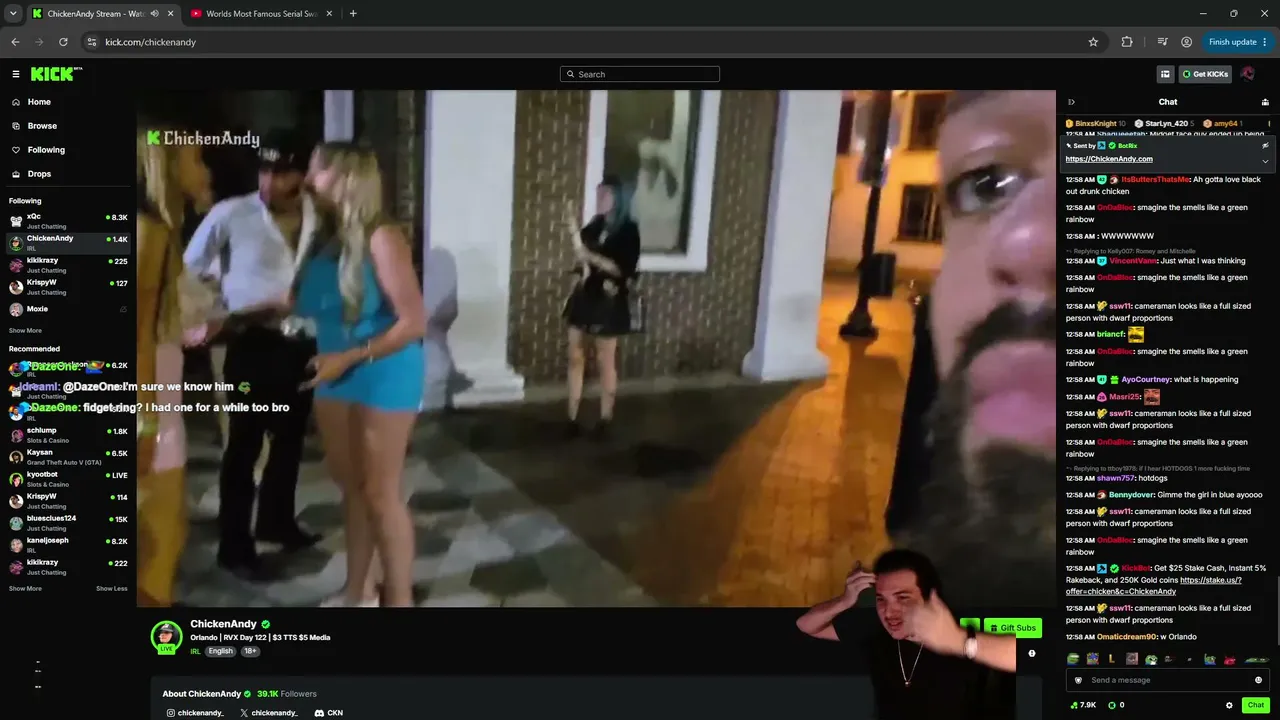Screen dimensions: 1280x720
Task: Select the first Pepe emote in quick emotes
Action: 1073,659
